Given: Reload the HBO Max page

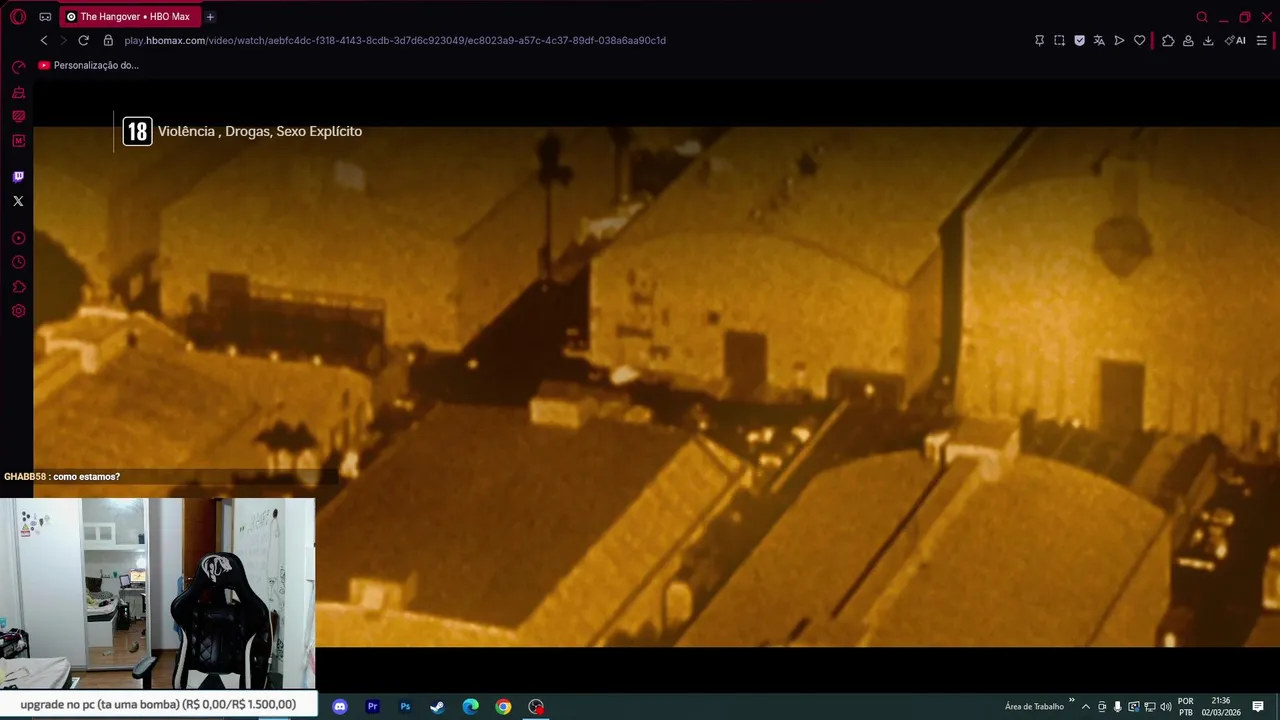Looking at the screenshot, I should pos(83,40).
